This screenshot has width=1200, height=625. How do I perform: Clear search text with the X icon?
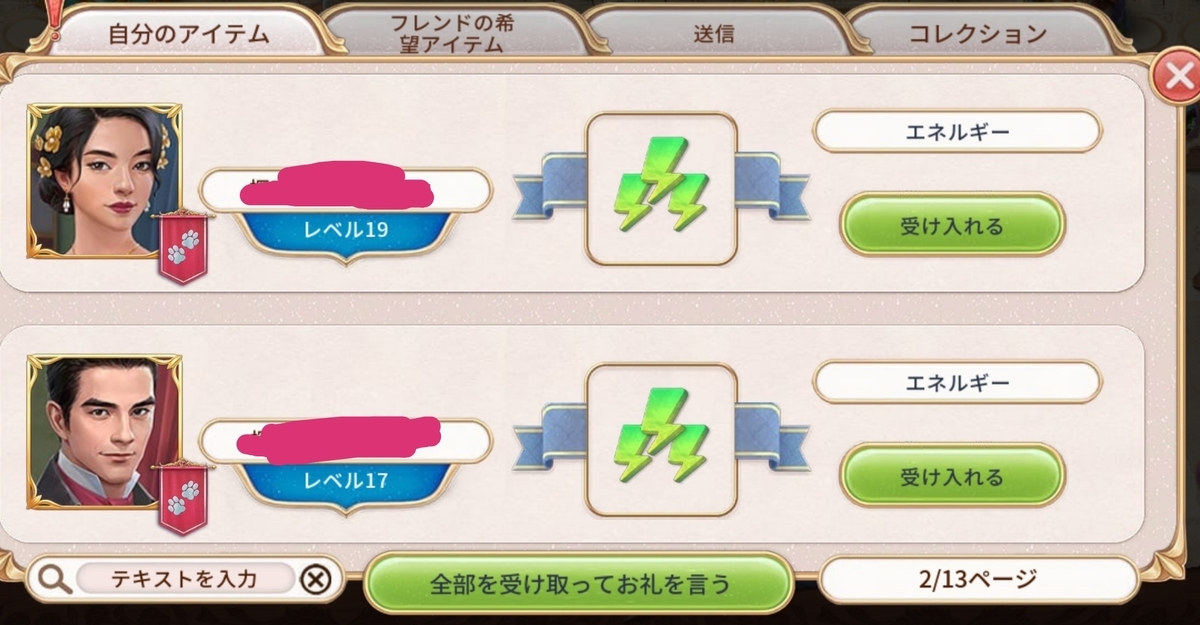[315, 579]
